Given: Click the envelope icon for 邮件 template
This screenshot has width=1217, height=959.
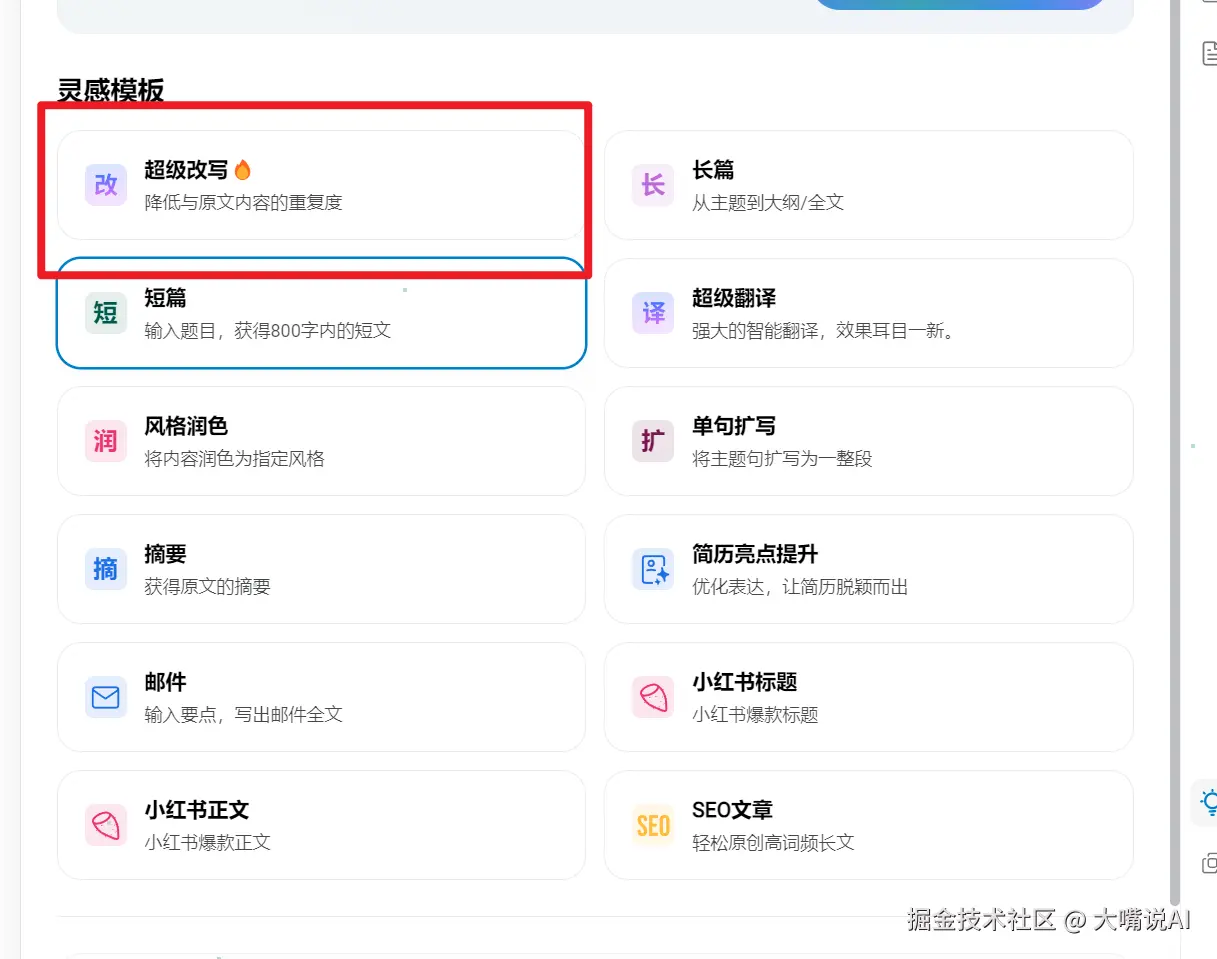Looking at the screenshot, I should click(x=105, y=697).
